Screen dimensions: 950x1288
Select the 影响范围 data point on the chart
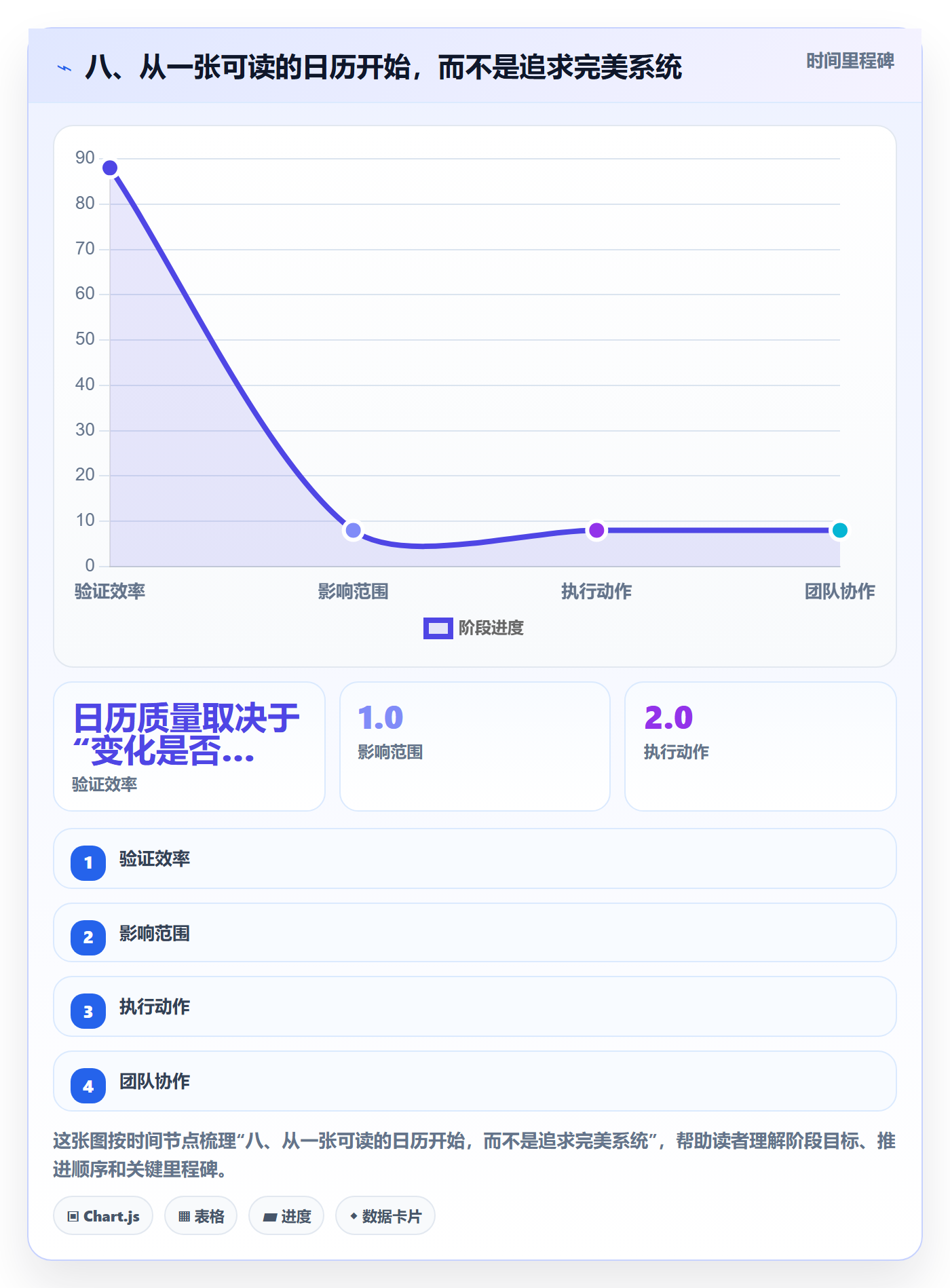coord(353,530)
